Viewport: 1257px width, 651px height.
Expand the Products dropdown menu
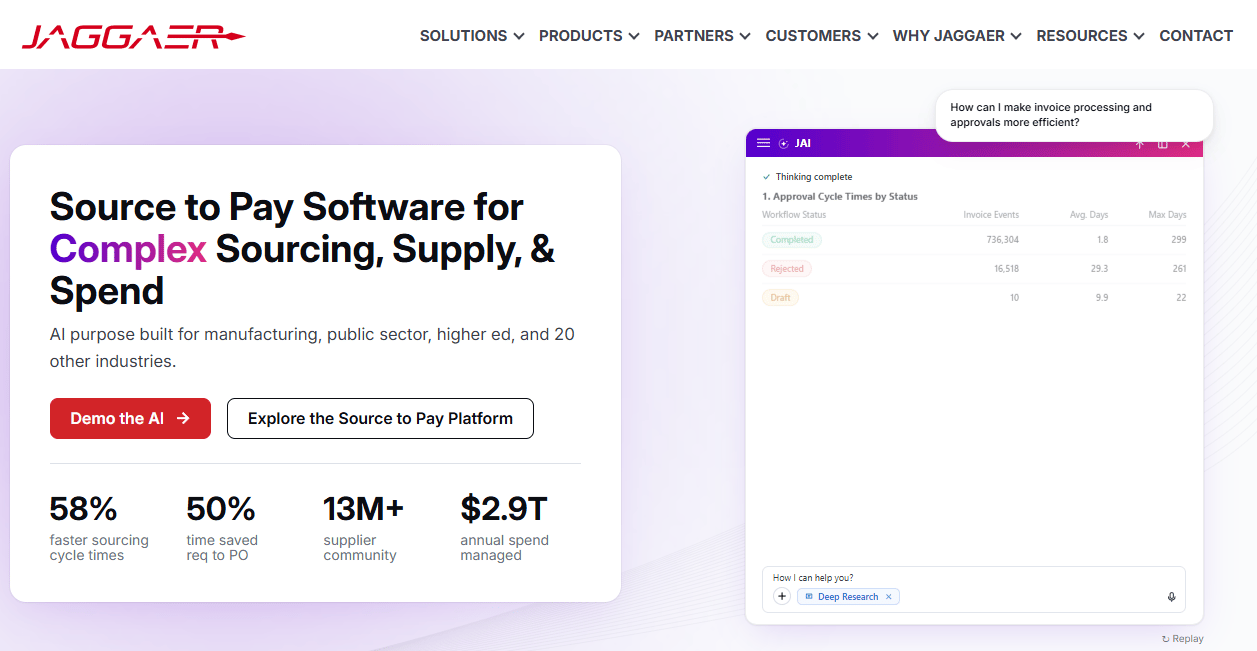coord(589,36)
